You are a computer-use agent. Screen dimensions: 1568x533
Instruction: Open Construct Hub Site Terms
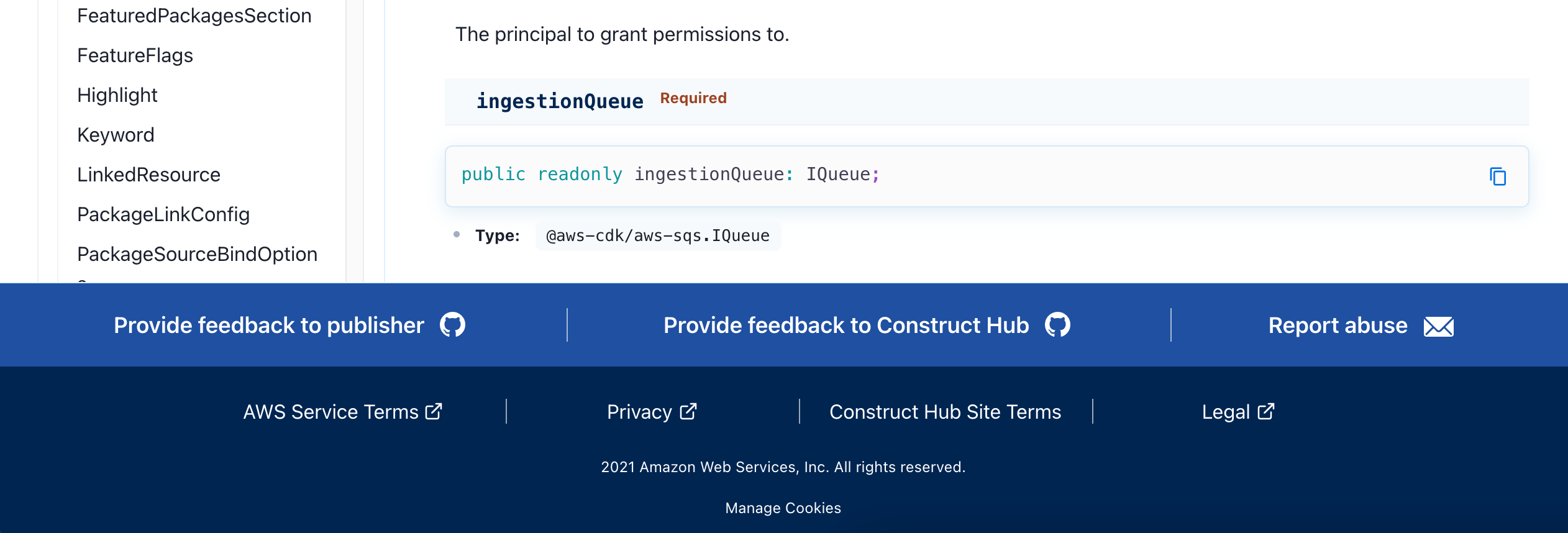click(x=945, y=411)
